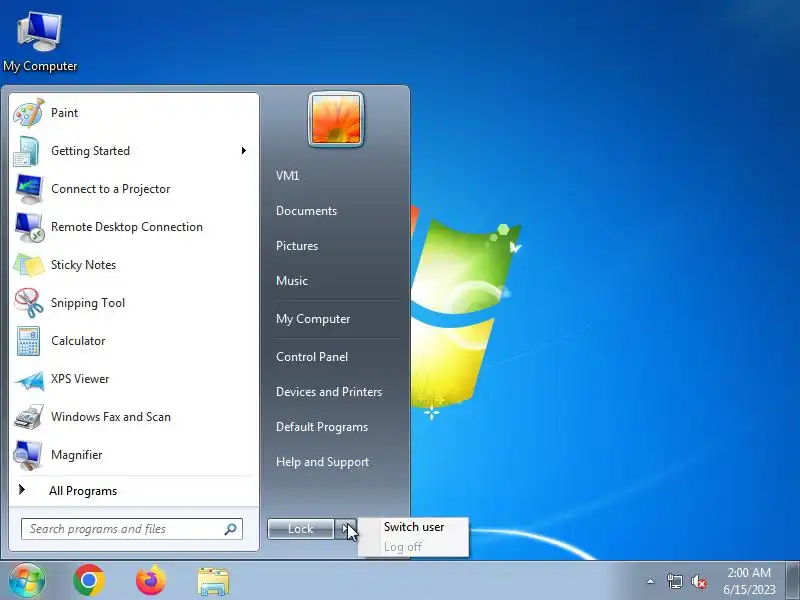Click the Windows Fax and Scan label
Screen dimensions: 800x600
[x=111, y=417]
